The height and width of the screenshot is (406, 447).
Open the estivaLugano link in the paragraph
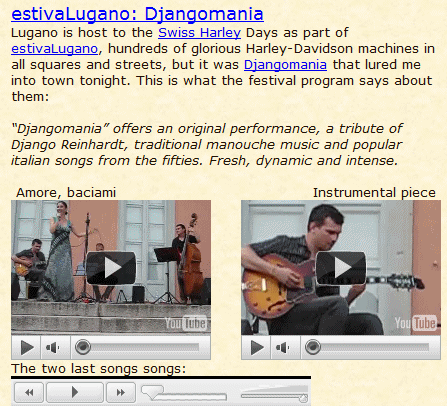click(55, 49)
